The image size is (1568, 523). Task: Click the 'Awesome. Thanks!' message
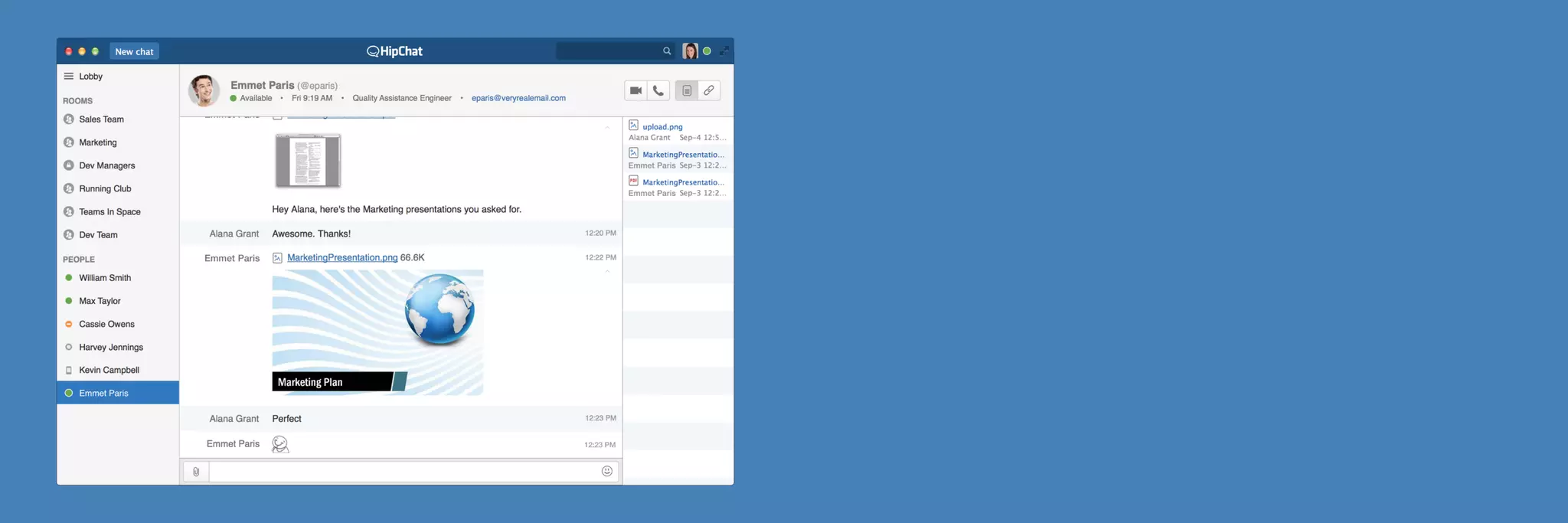(312, 234)
